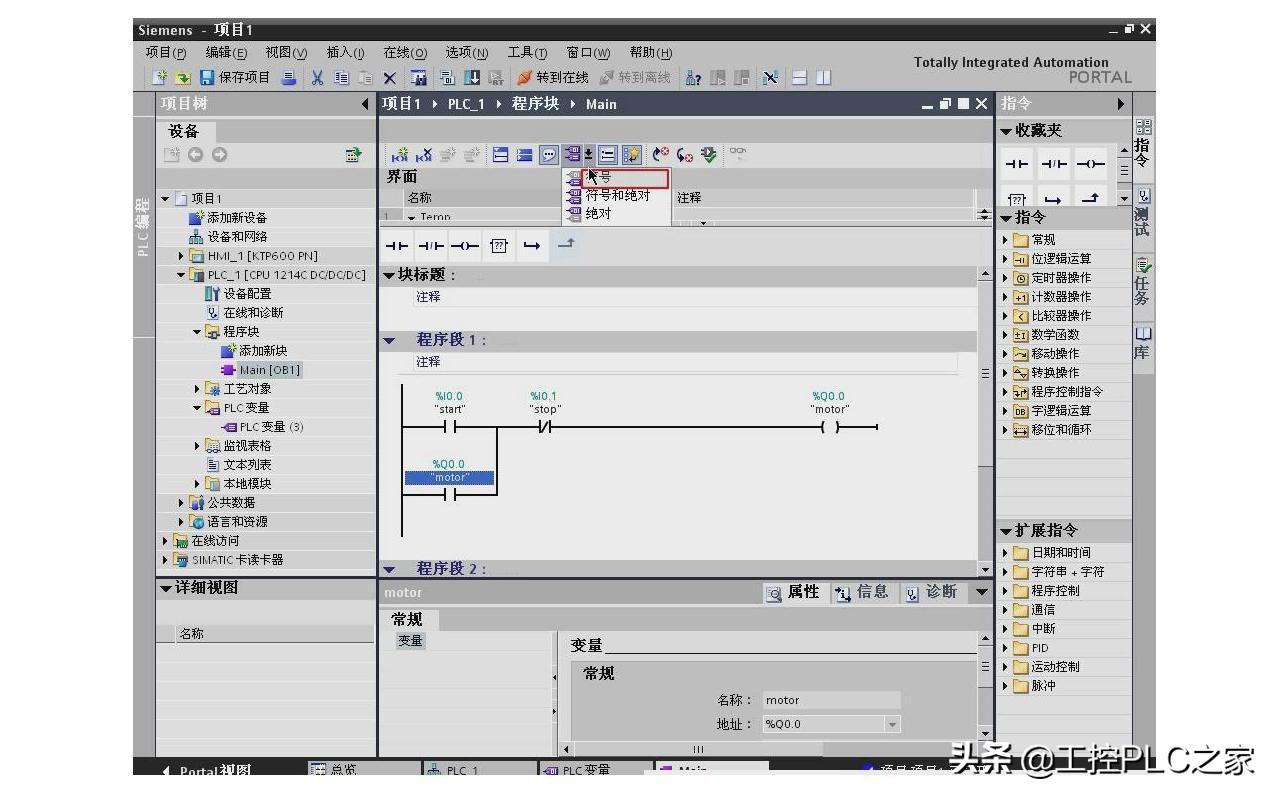Image resolution: width=1280 pixels, height=800 pixels.
Task: Click the "motor" output coil at %Q0.0
Action: click(829, 427)
